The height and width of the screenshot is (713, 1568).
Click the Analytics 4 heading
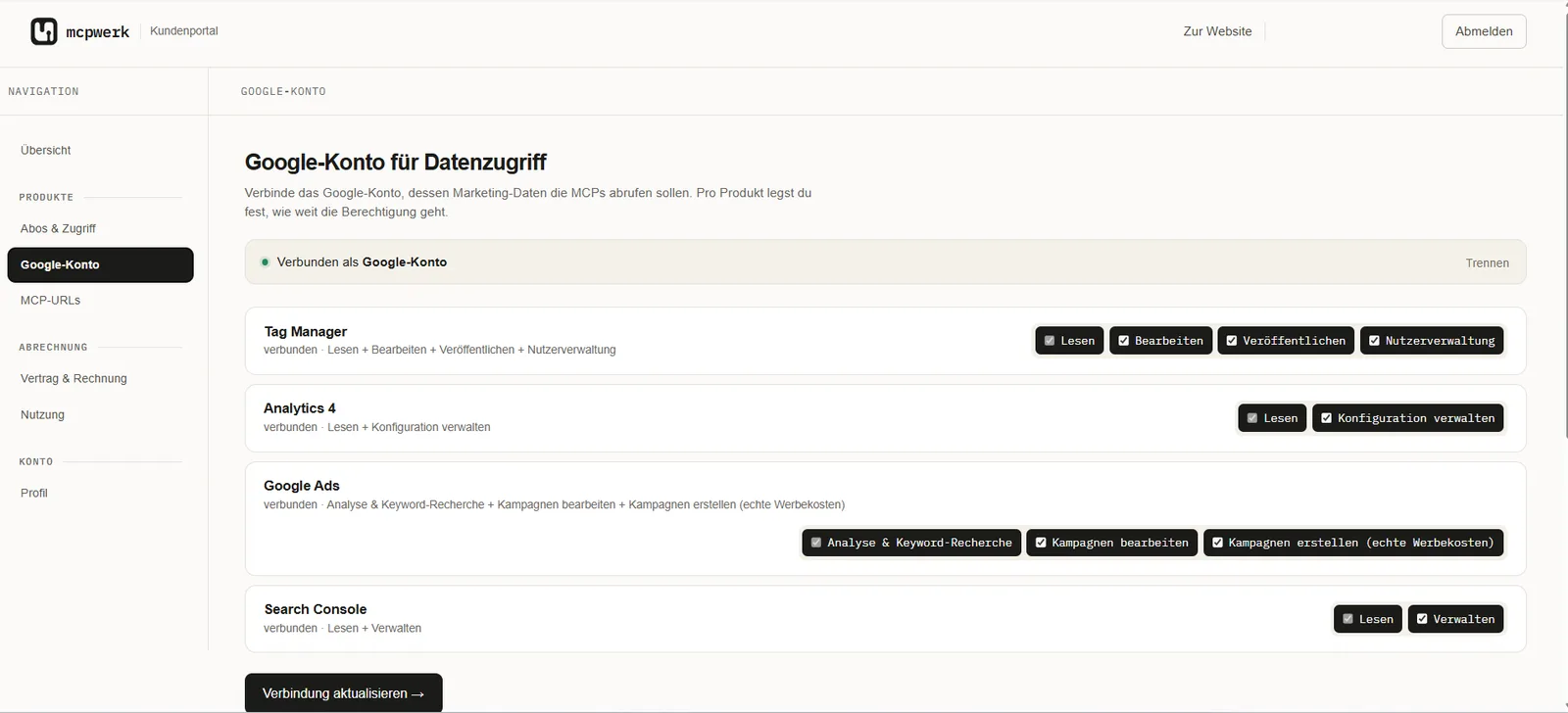[299, 408]
